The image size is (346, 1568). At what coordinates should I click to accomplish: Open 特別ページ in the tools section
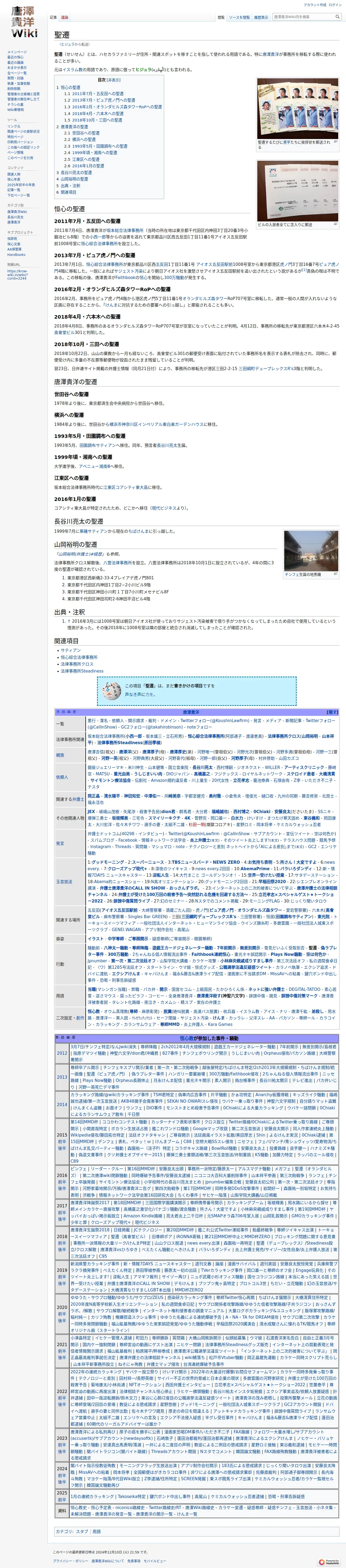pyautogui.click(x=16, y=137)
